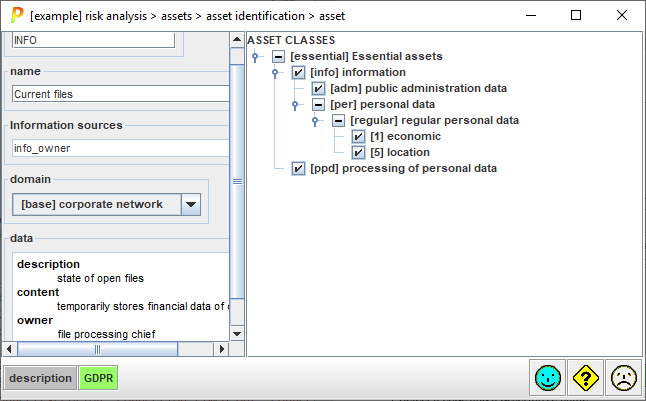Viewport: 646px width, 401px height.
Task: Uncheck the [5] location checkbox
Action: [358, 153]
